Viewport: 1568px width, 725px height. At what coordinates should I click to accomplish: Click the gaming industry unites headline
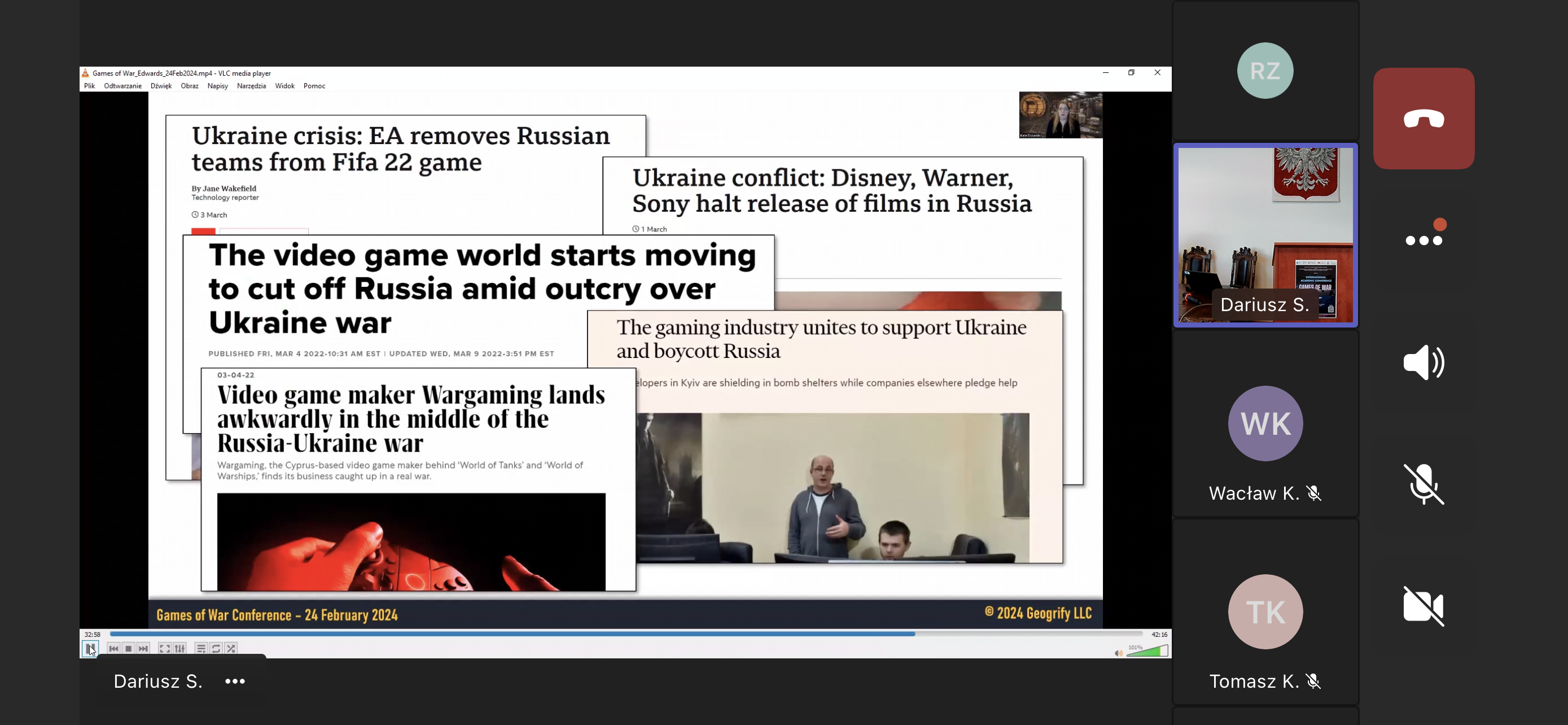tap(821, 339)
